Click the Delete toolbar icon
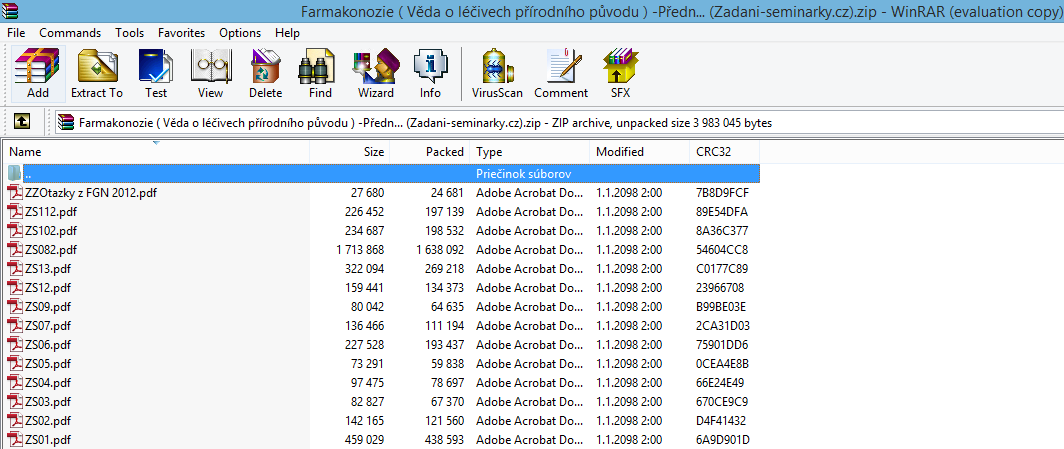 coord(265,73)
